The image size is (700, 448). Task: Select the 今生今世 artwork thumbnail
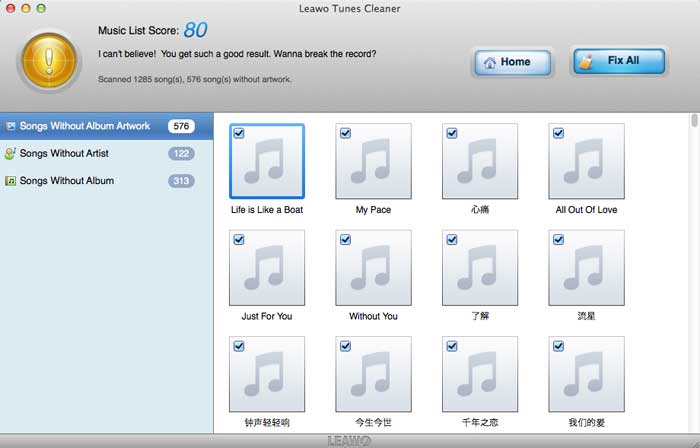click(x=374, y=374)
